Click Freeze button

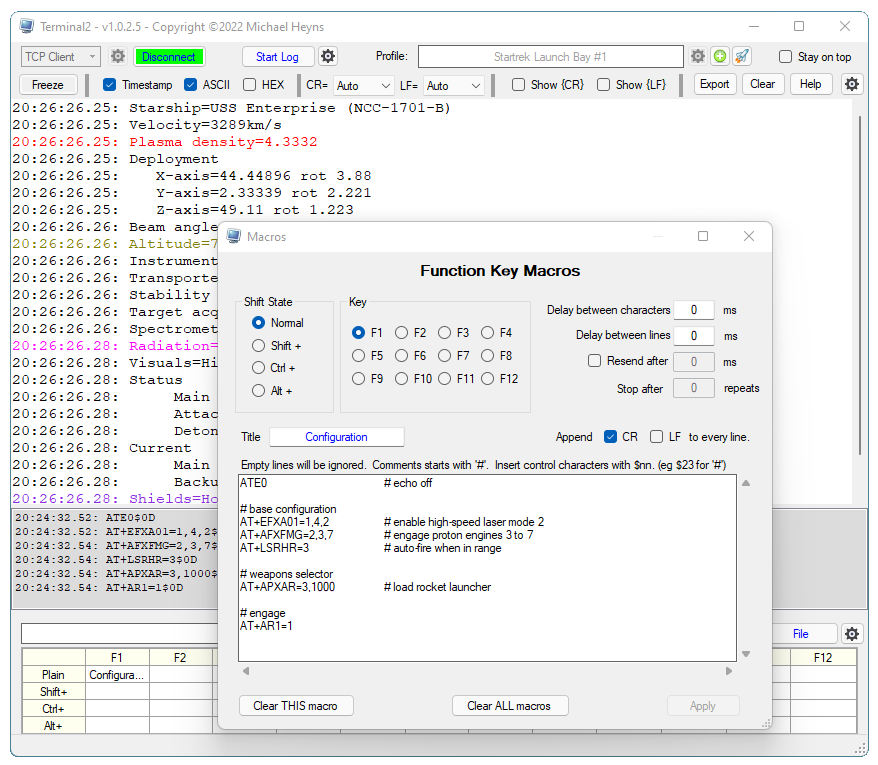click(48, 85)
